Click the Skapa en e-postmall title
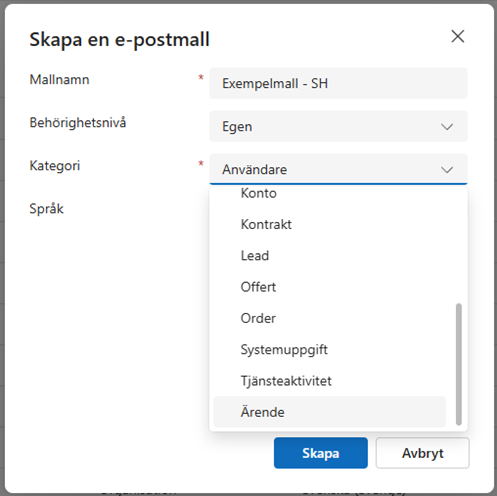The image size is (497, 496). (x=119, y=40)
